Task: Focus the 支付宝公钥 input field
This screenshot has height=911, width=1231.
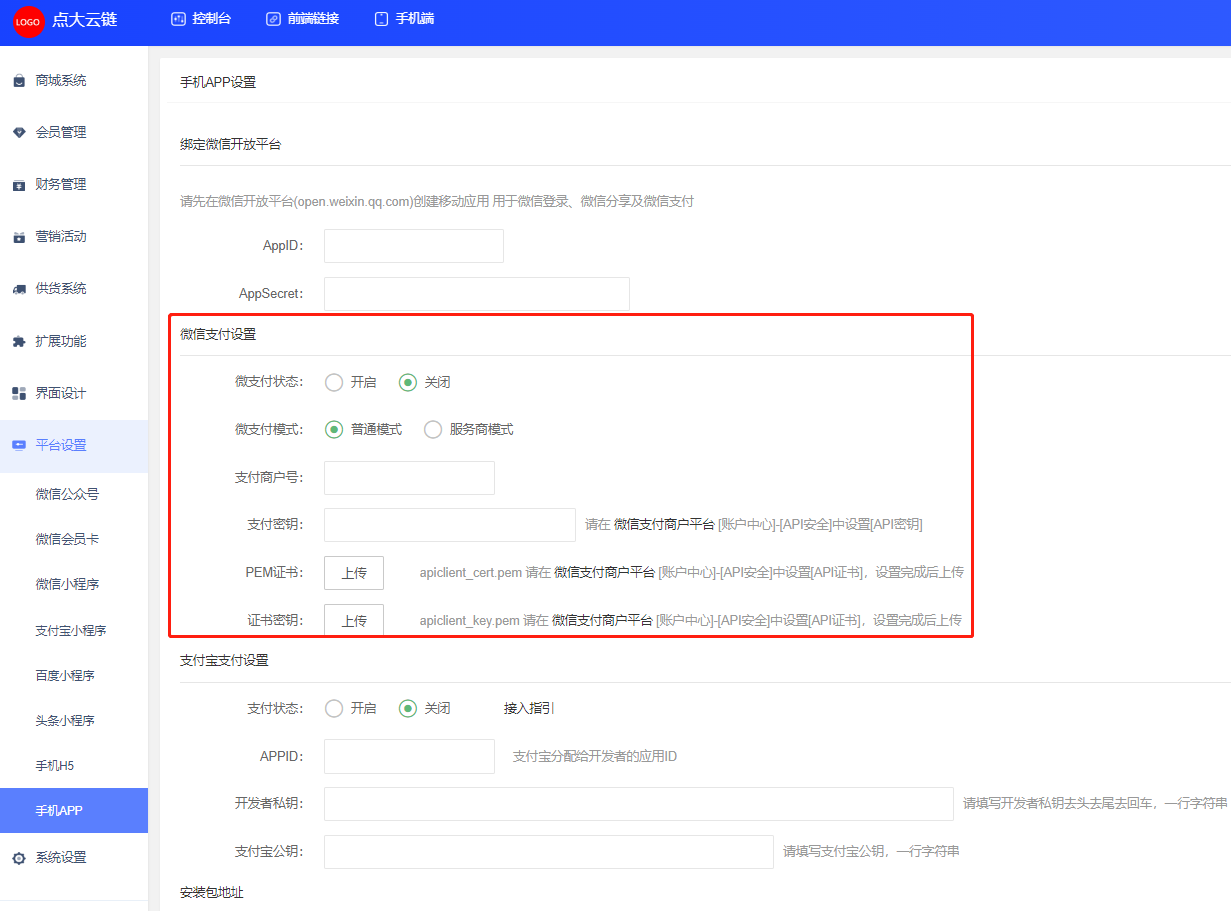Action: (x=549, y=852)
